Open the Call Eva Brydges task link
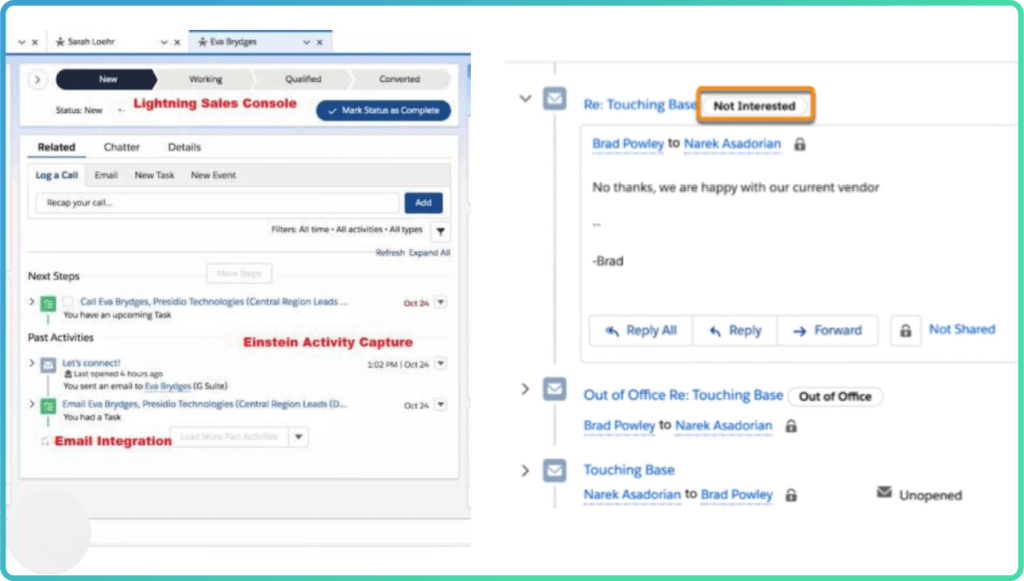The image size is (1024, 581). tap(213, 302)
